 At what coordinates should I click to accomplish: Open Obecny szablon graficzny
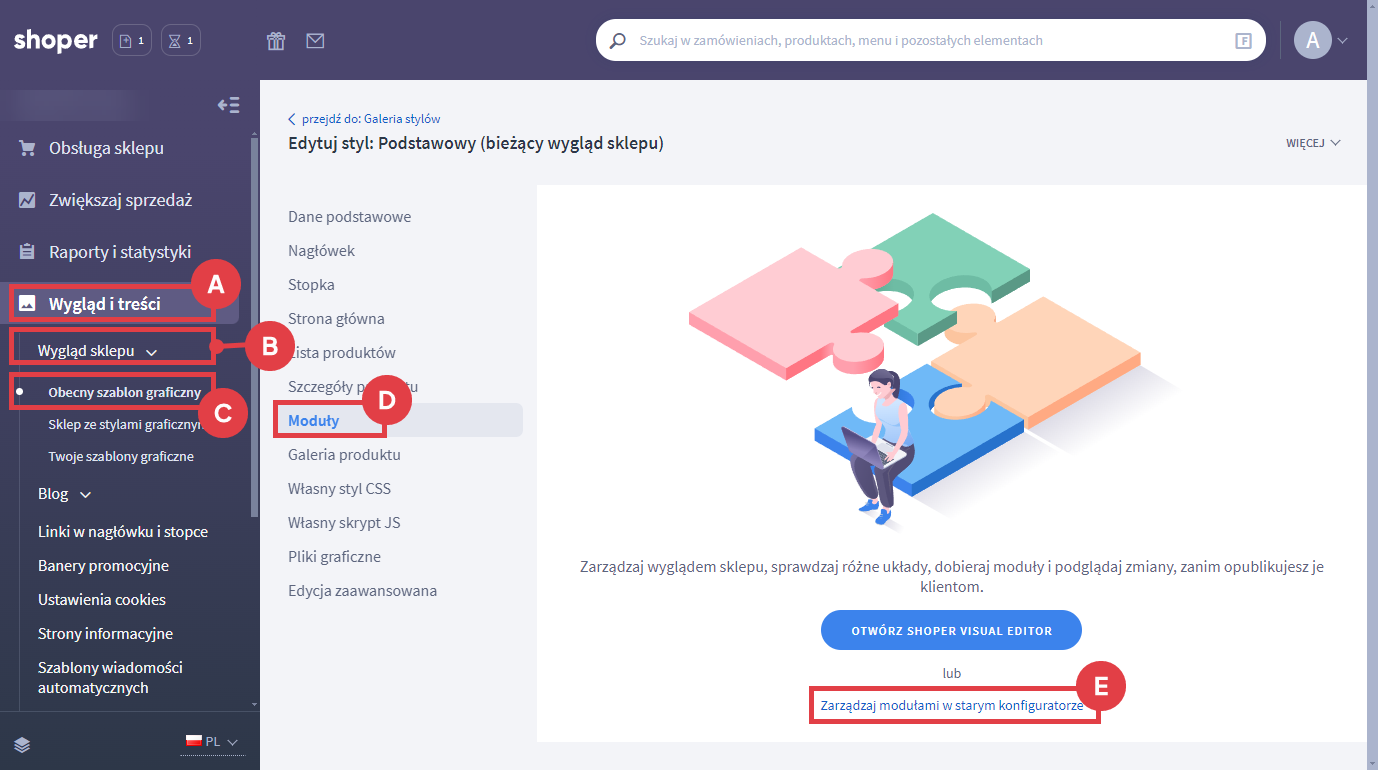[x=124, y=392]
